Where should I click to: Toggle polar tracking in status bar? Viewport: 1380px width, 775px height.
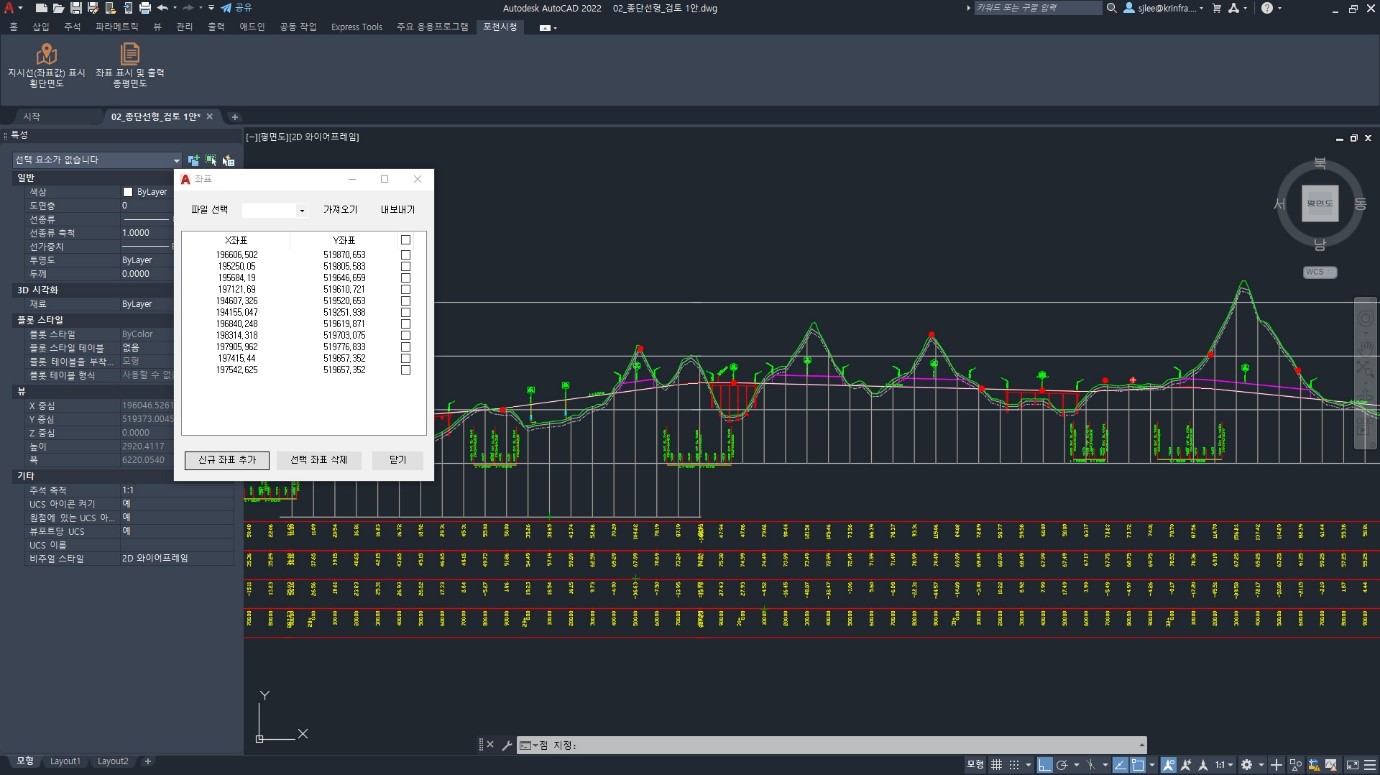click(1063, 765)
